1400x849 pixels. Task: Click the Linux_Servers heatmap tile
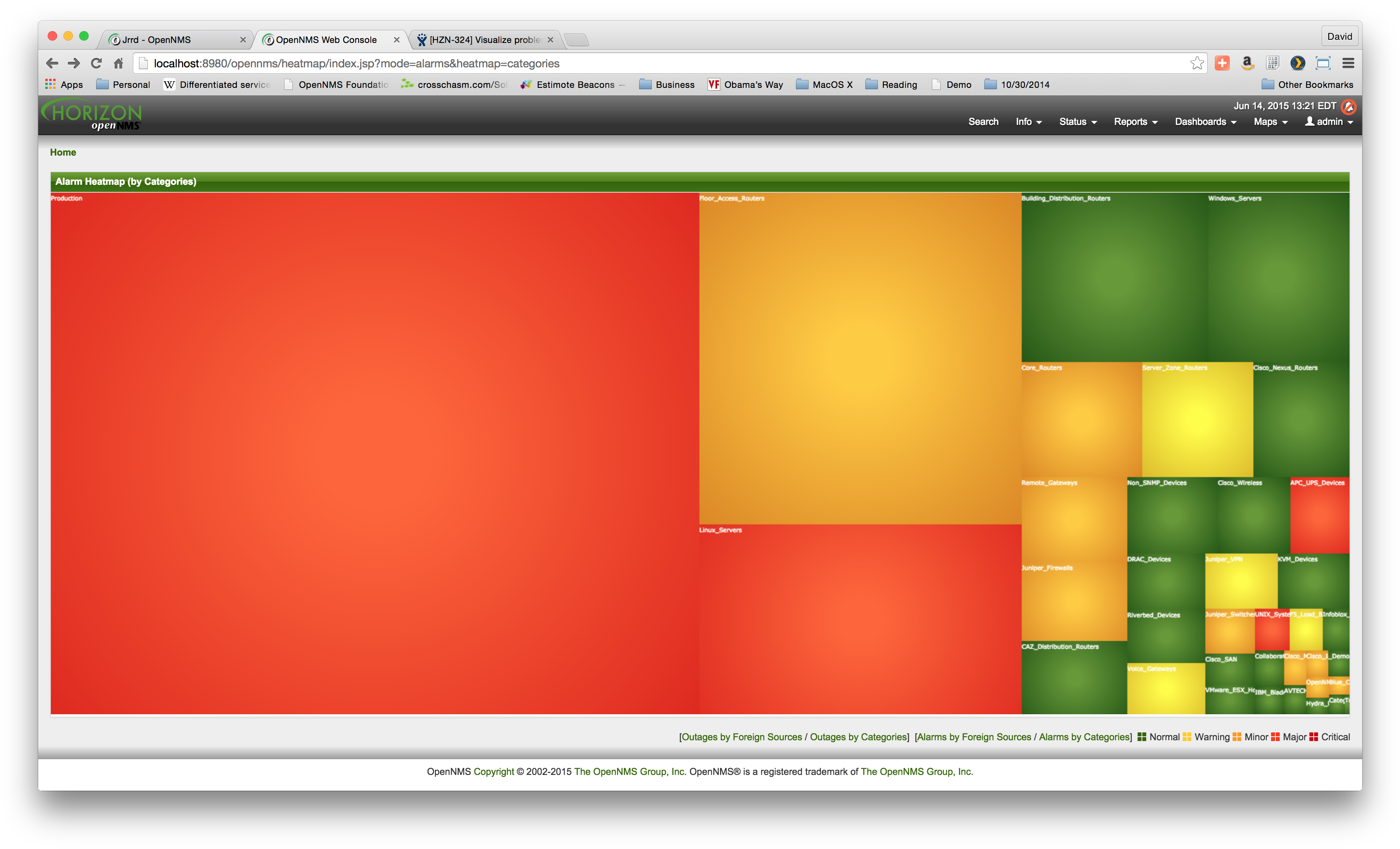click(860, 619)
